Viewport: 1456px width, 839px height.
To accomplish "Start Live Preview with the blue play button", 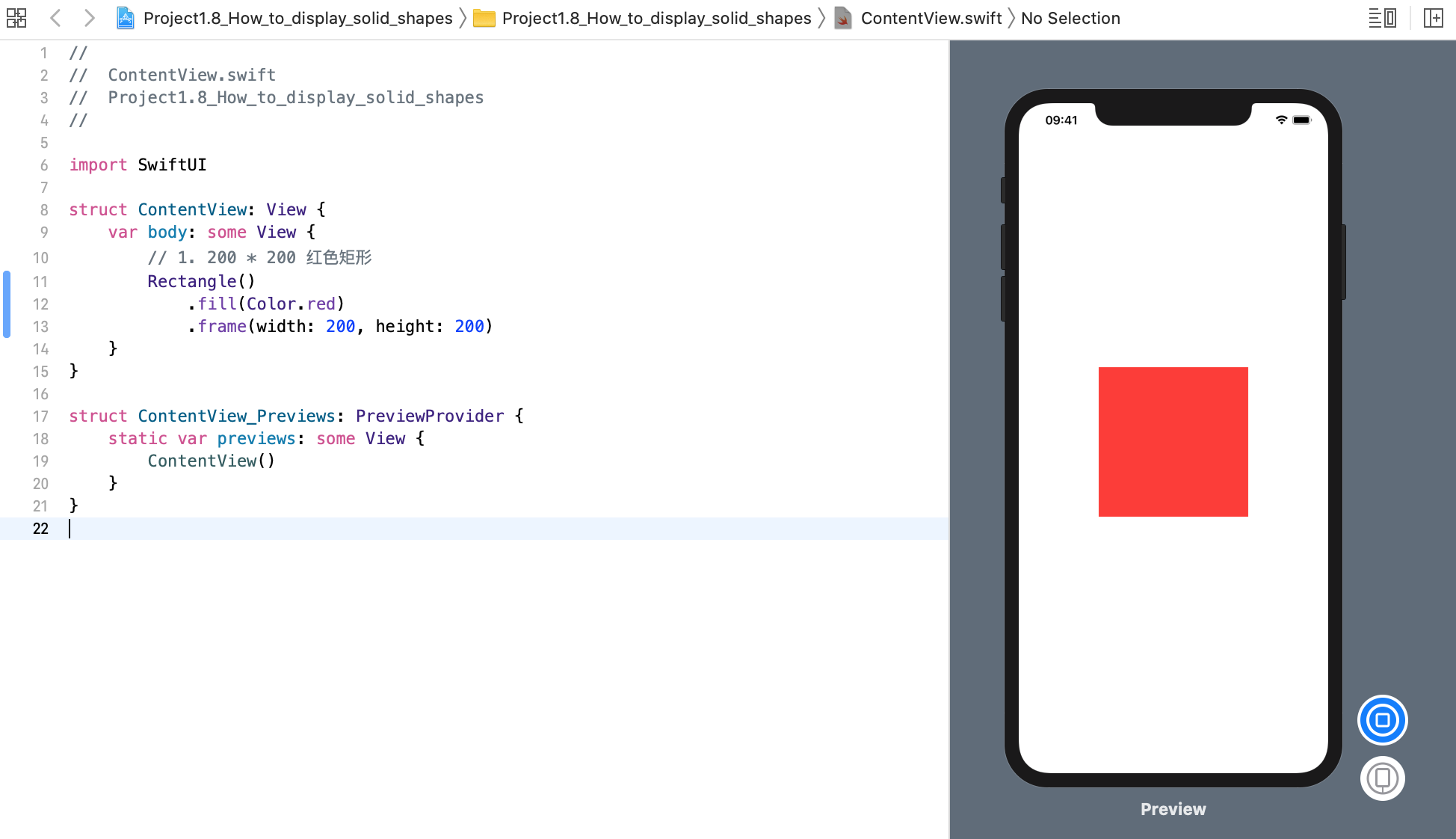I will tap(1382, 720).
